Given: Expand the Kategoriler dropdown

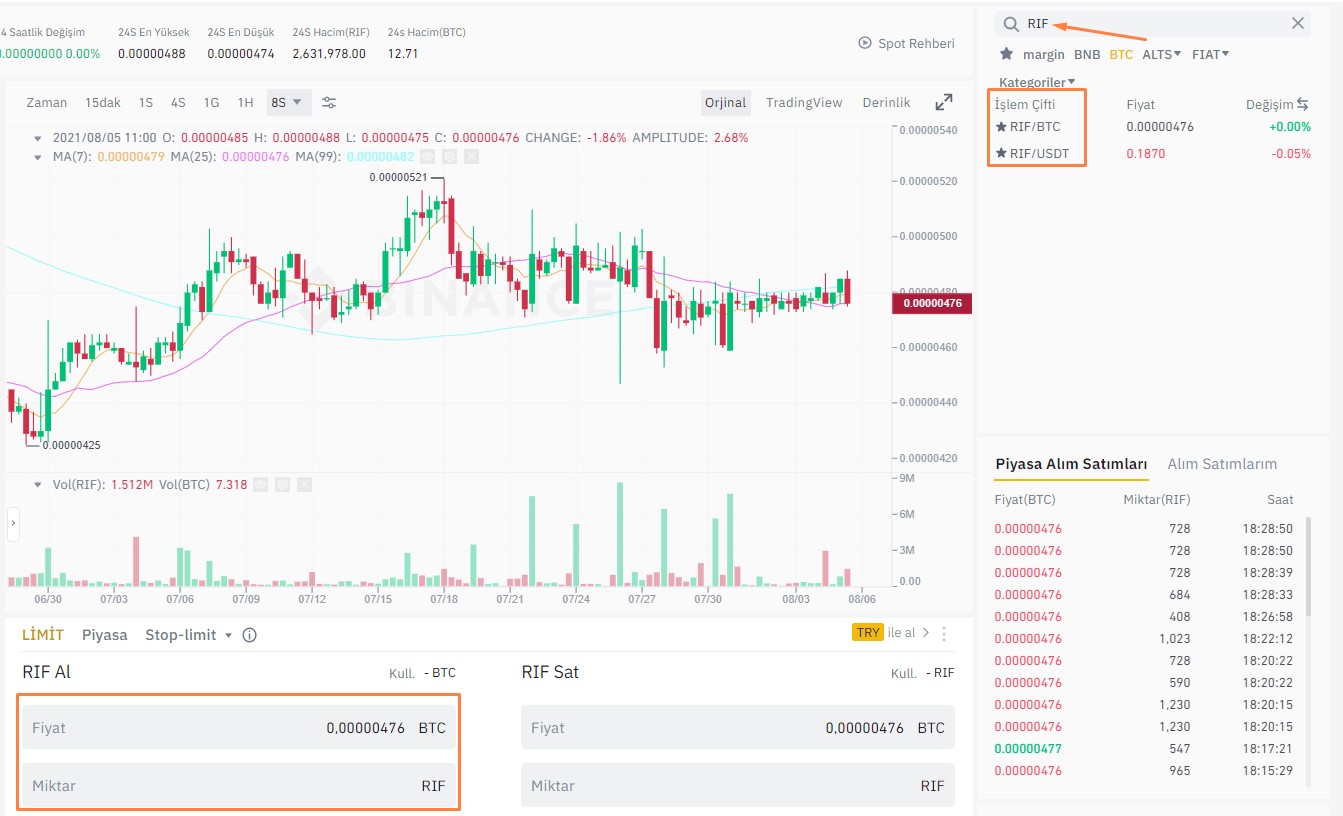Looking at the screenshot, I should 1037,82.
